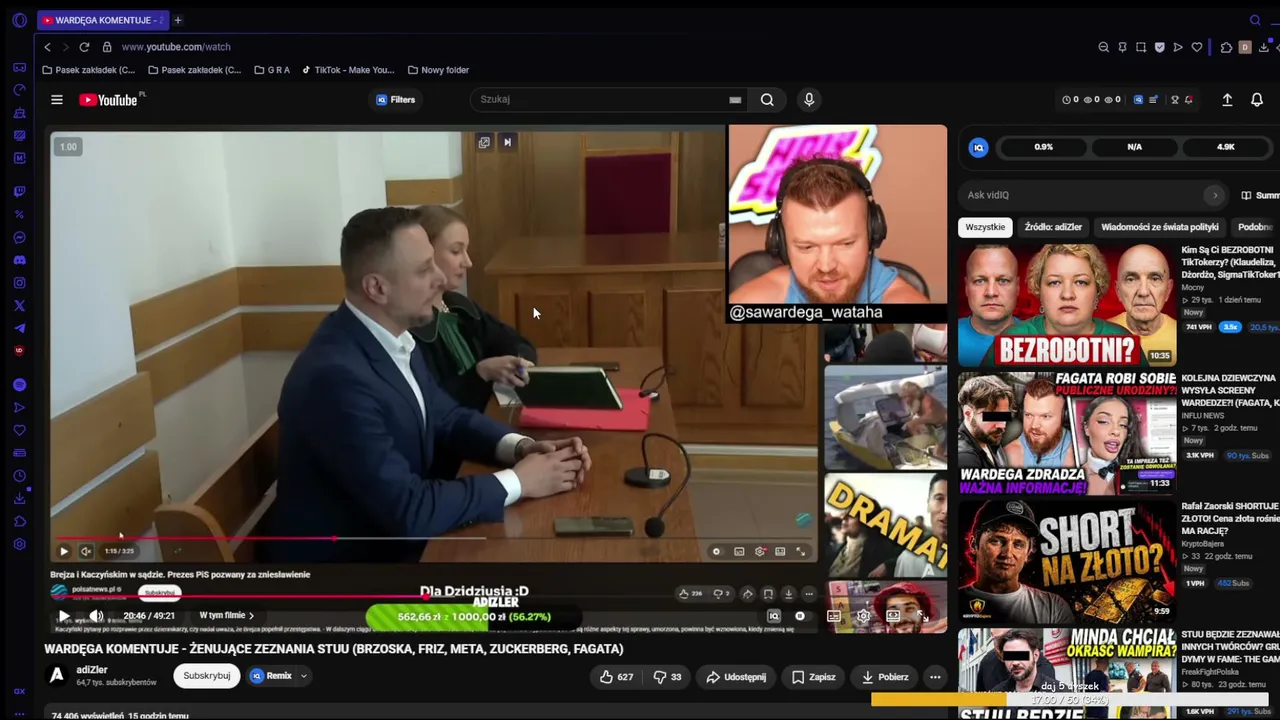Viewport: 1280px width, 720px height.
Task: Click the Opera GX logo menu
Action: [x=19, y=20]
